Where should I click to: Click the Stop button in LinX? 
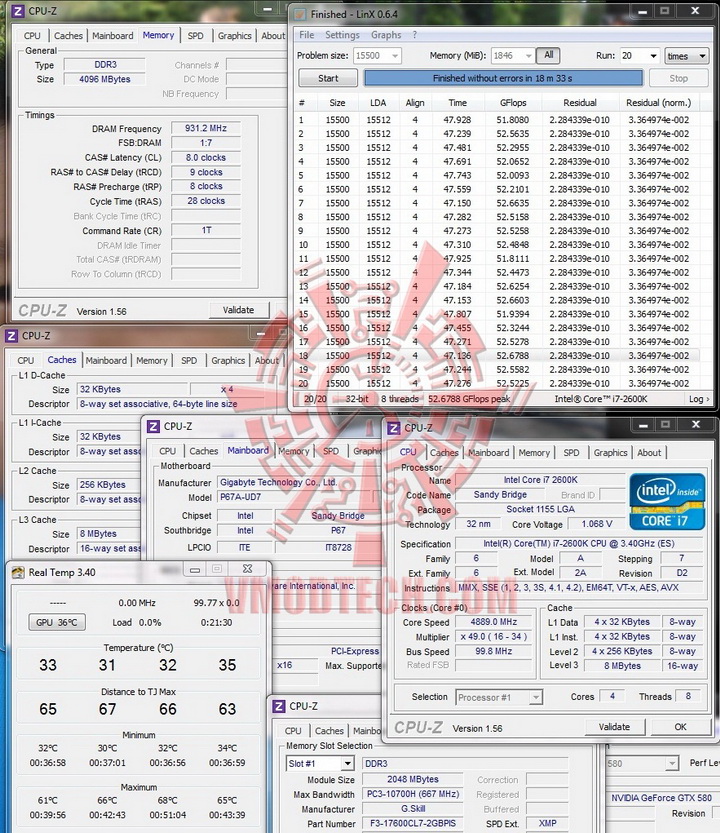[678, 78]
